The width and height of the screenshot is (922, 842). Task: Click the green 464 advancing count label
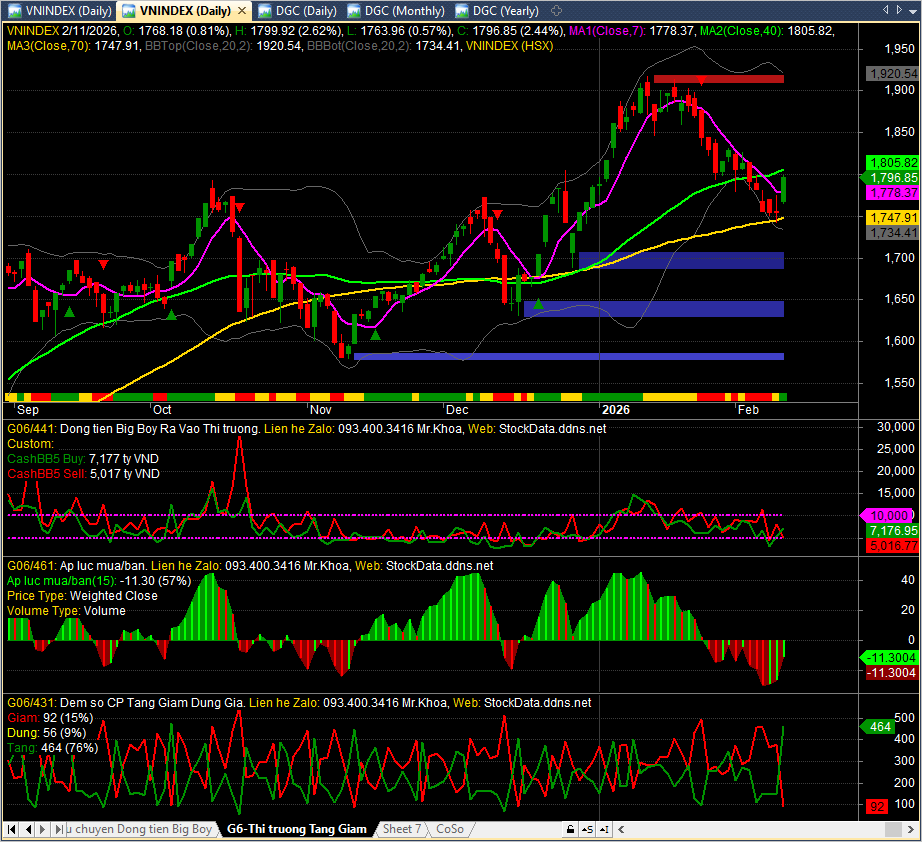pos(878,727)
